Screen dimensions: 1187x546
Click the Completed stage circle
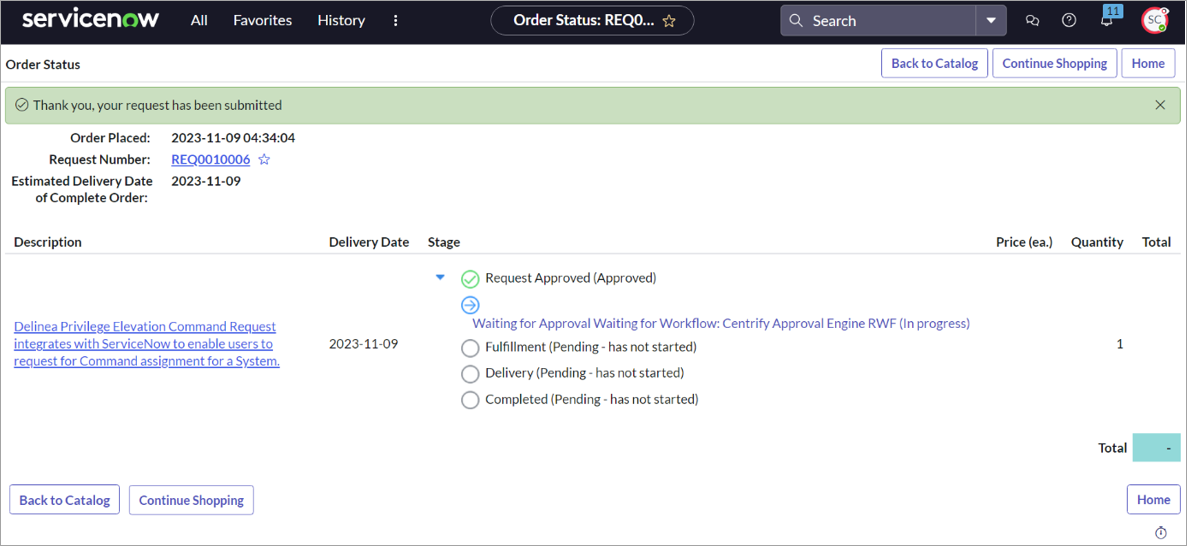tap(470, 400)
